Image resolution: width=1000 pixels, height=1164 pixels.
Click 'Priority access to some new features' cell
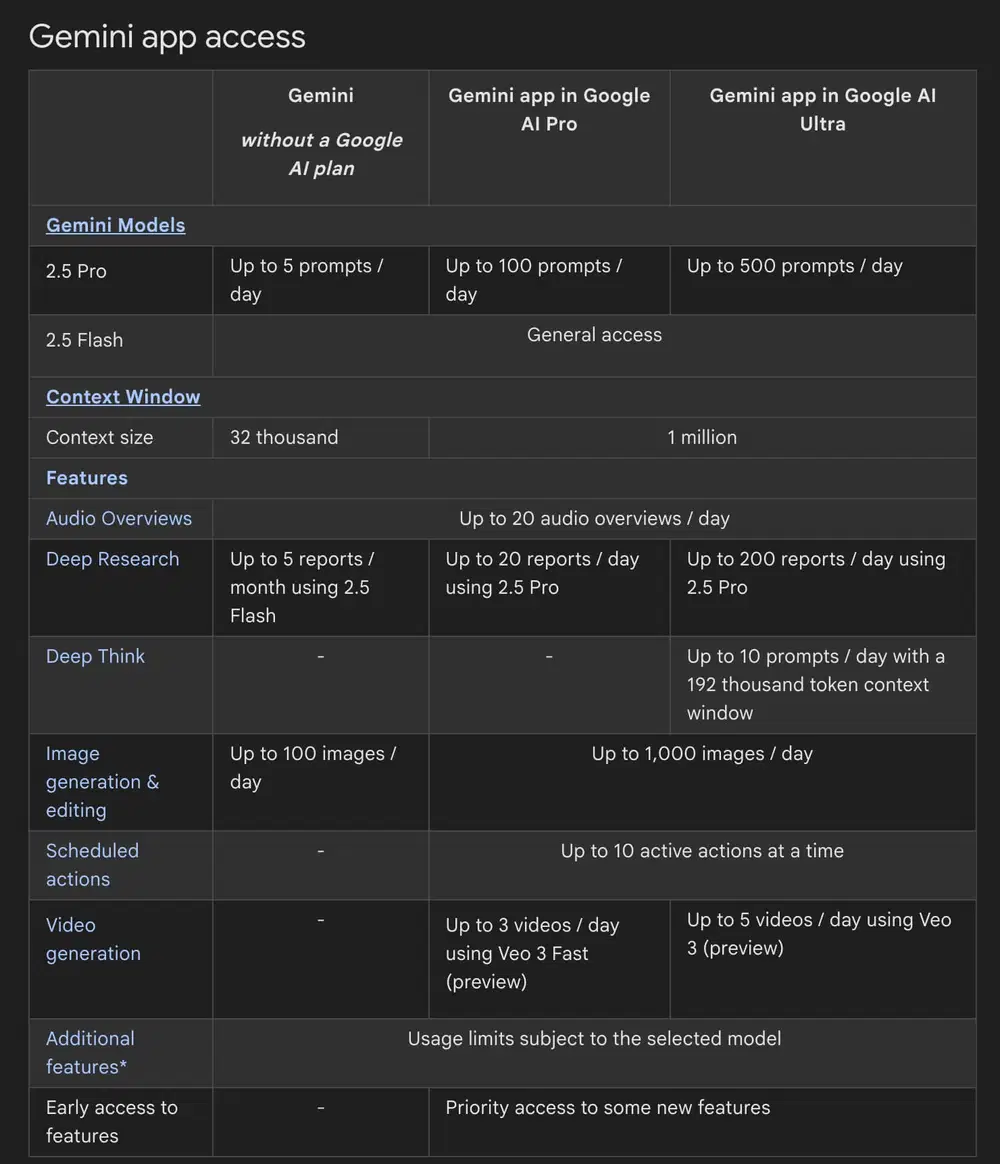[608, 1107]
